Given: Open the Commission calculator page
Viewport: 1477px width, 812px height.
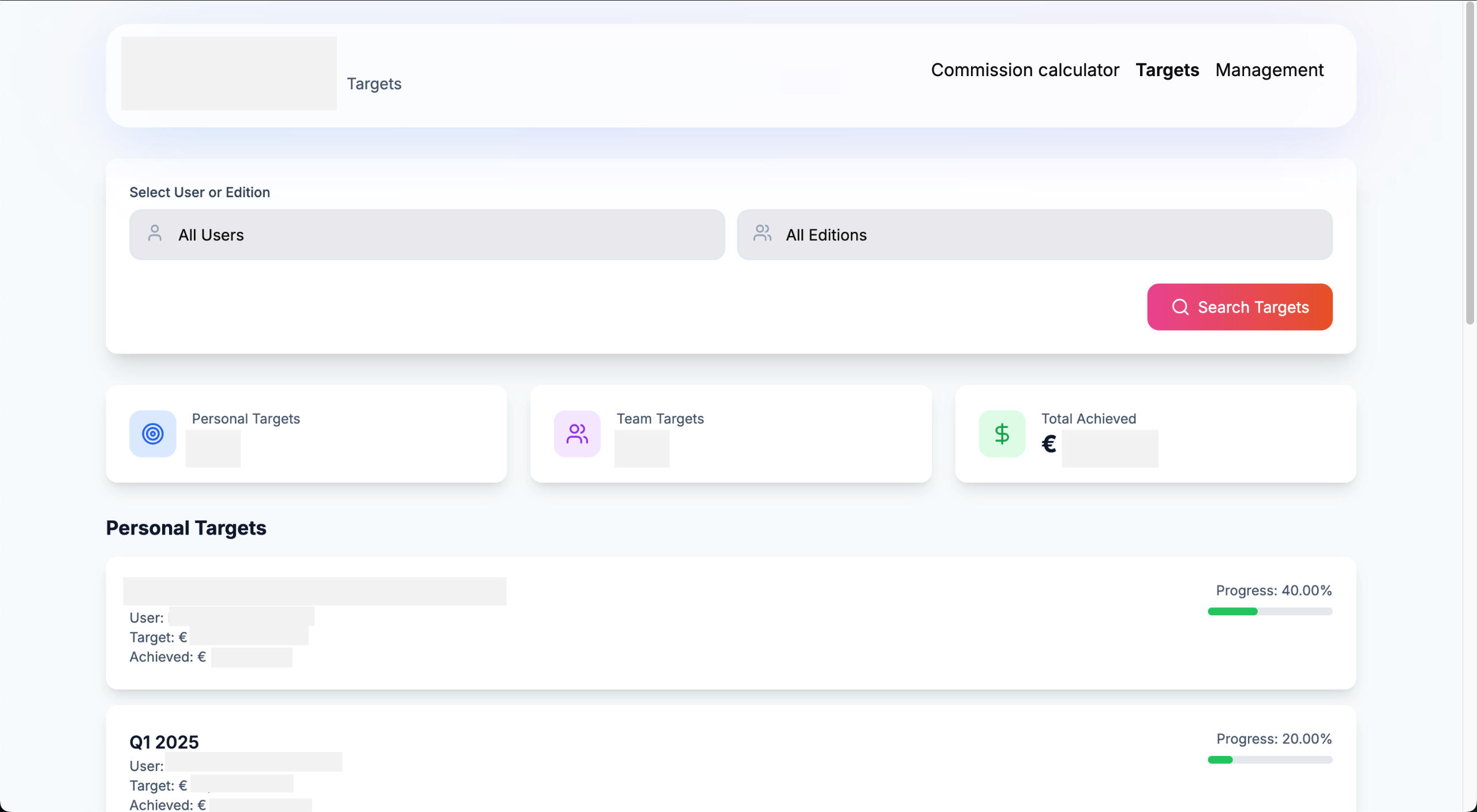Looking at the screenshot, I should click(x=1025, y=70).
